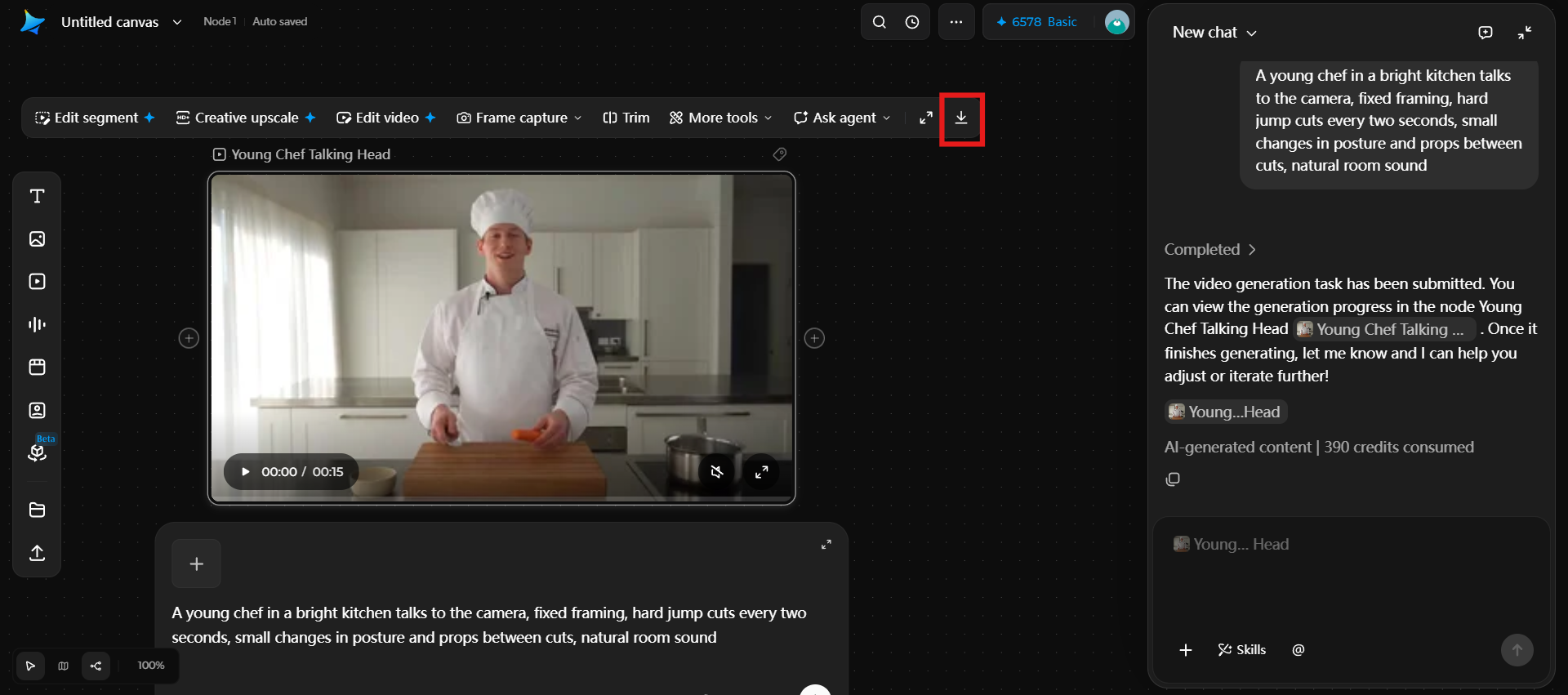Click Edit segment in the toolbar
The image size is (1568, 695).
95,118
